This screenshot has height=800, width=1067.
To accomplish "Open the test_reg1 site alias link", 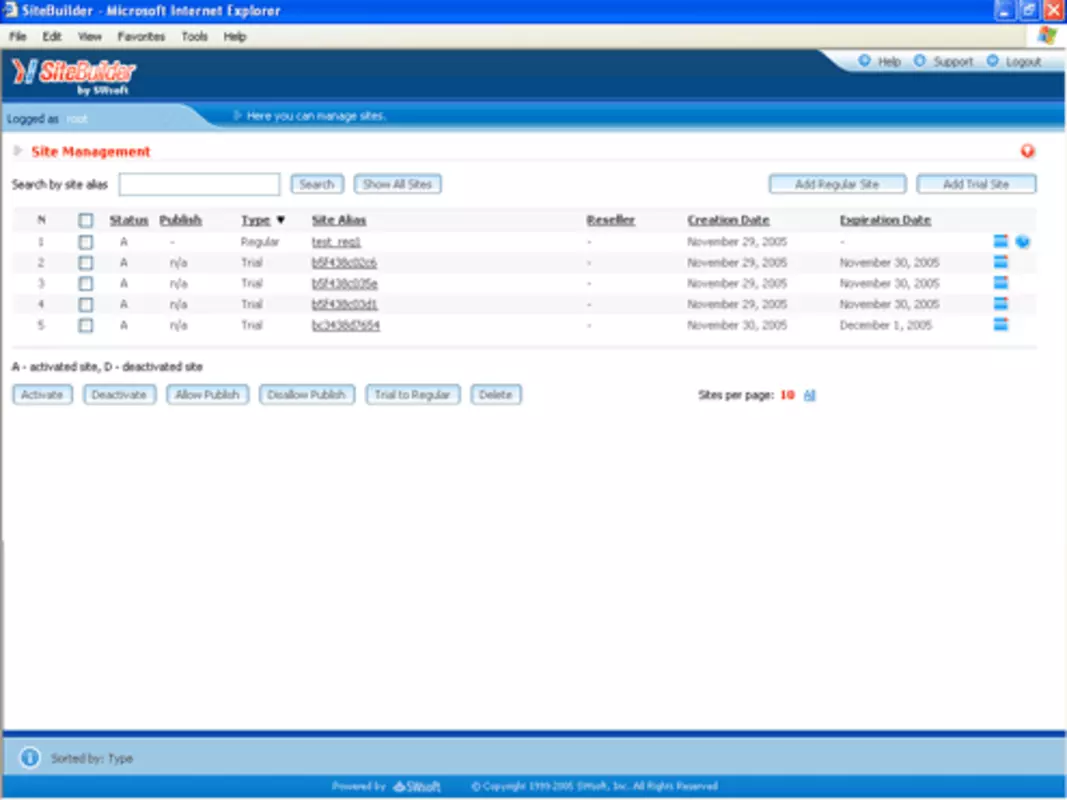I will point(336,241).
